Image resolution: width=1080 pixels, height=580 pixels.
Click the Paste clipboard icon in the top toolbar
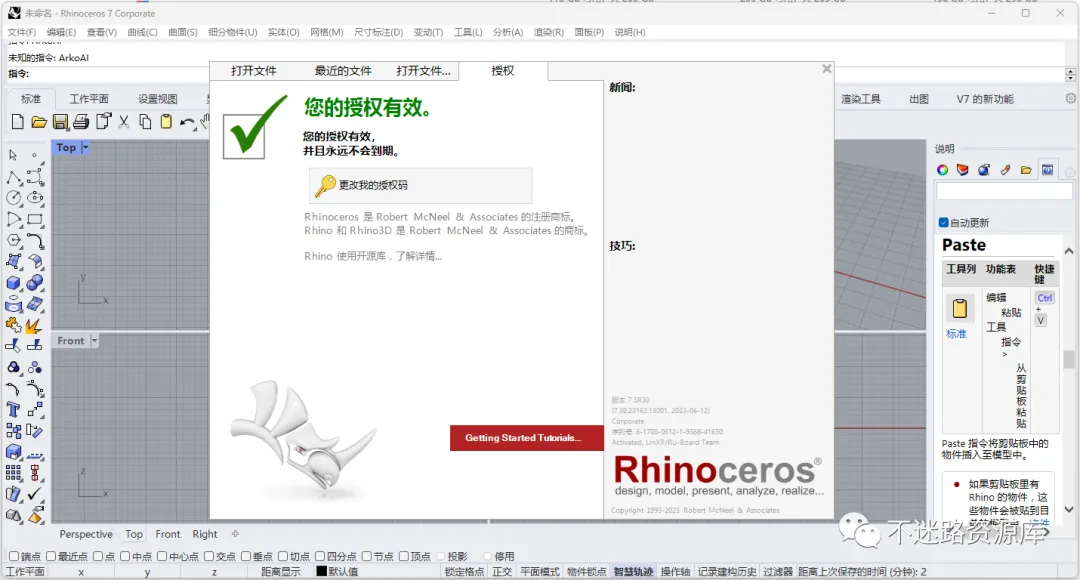click(x=166, y=122)
